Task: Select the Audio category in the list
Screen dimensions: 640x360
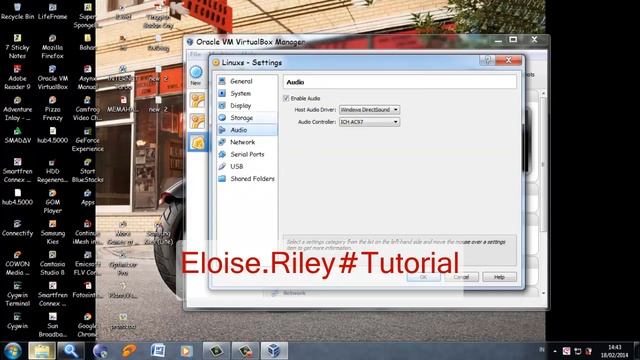Action: coord(247,130)
